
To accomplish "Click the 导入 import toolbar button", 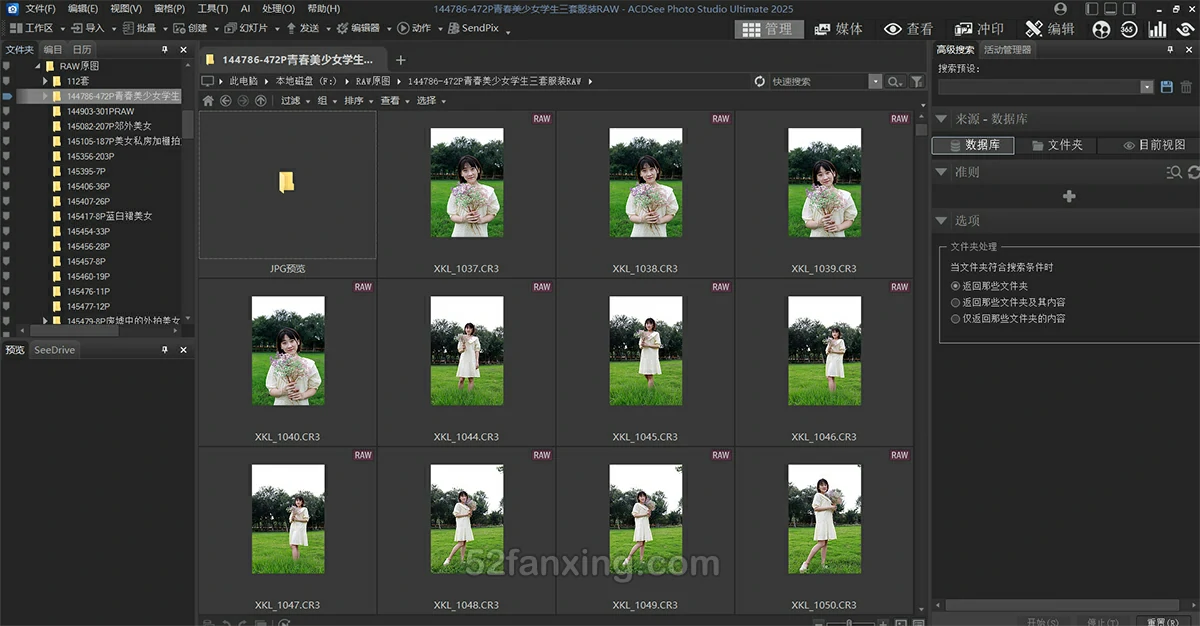I will [x=88, y=28].
